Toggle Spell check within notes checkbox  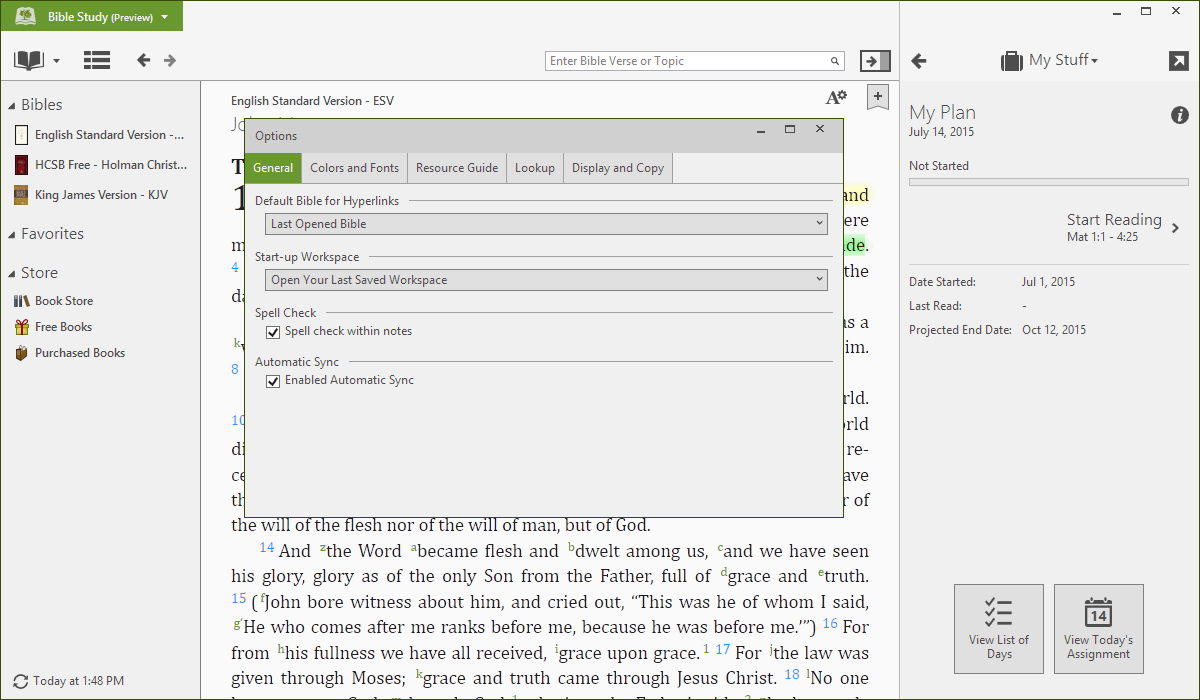tap(273, 331)
